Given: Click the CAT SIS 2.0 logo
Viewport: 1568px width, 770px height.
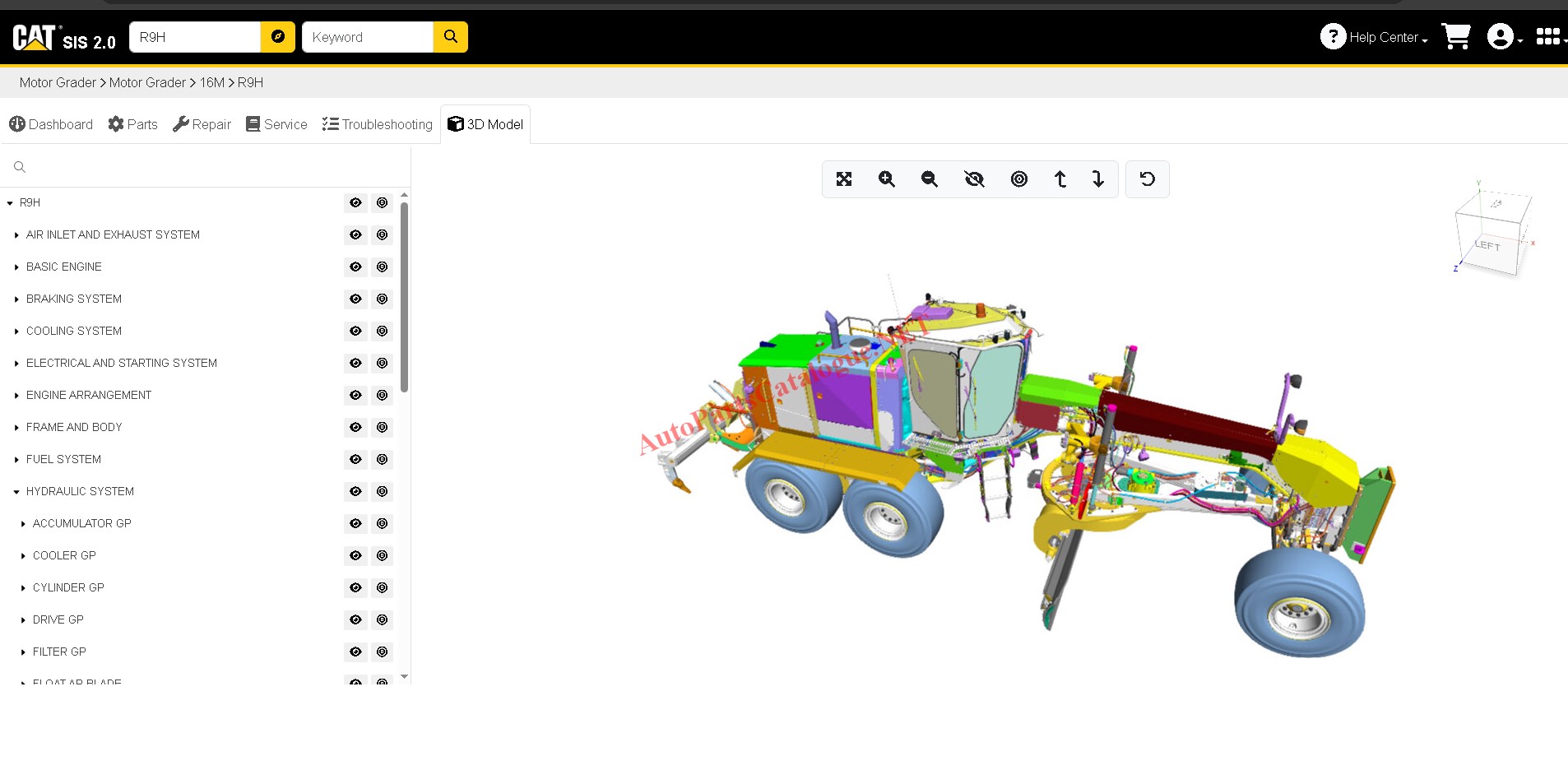Looking at the screenshot, I should click(x=64, y=38).
